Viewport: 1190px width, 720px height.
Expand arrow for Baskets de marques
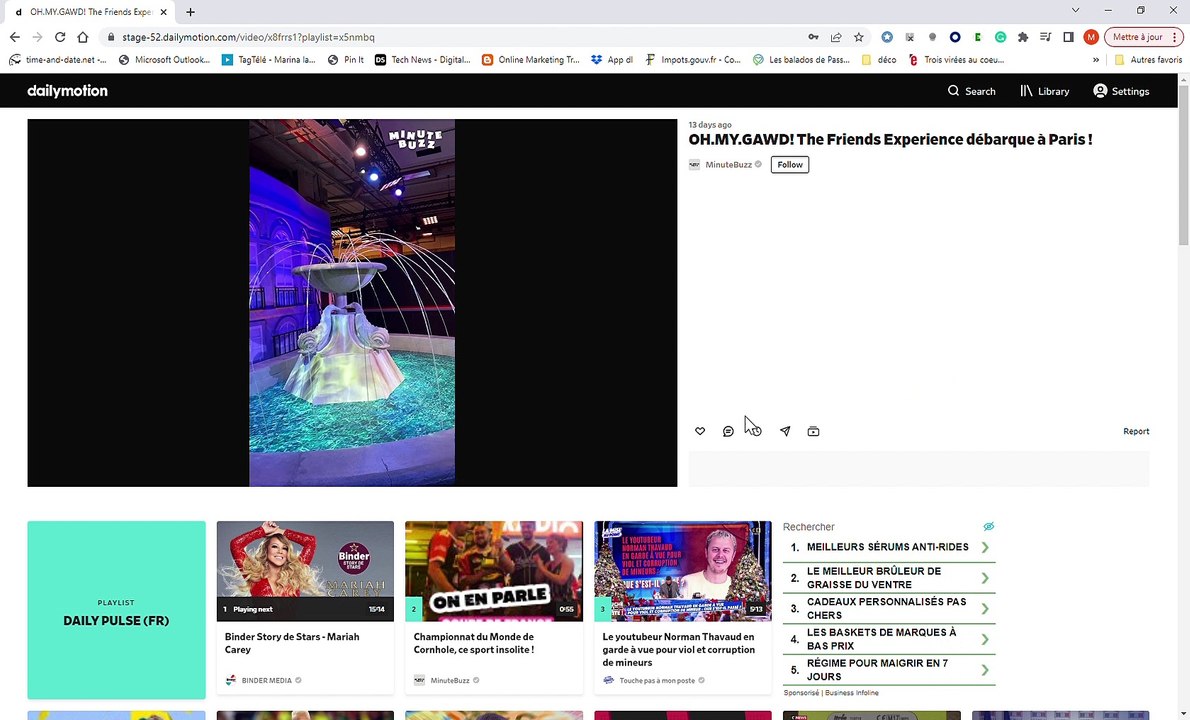click(x=985, y=640)
